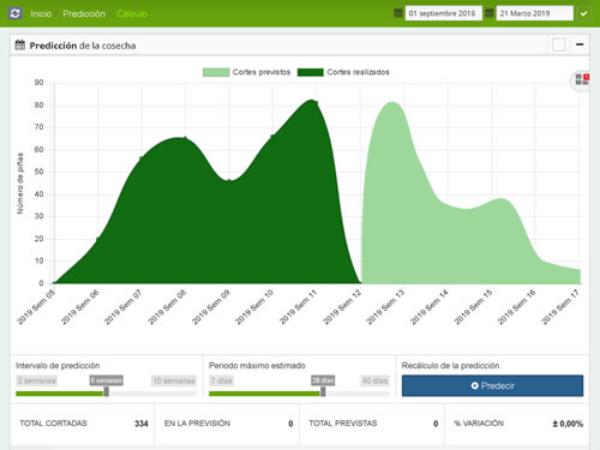
Task: Click calendar icon before start date field
Action: [398, 13]
